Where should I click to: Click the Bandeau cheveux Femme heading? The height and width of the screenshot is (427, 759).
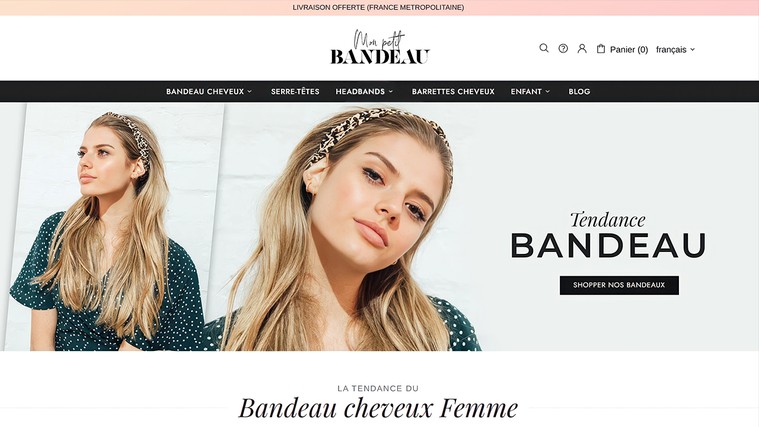378,408
